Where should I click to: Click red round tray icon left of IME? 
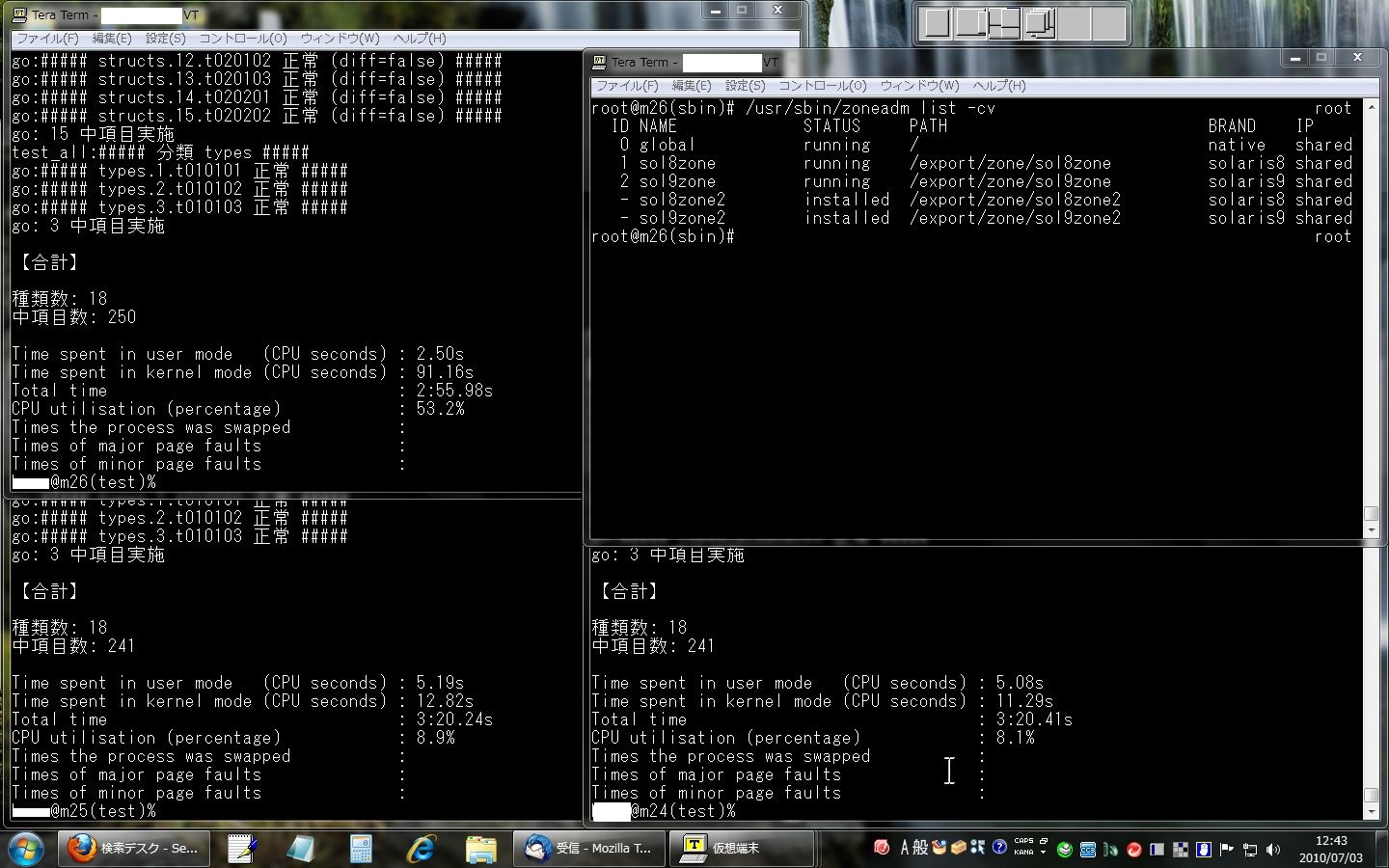click(x=881, y=848)
